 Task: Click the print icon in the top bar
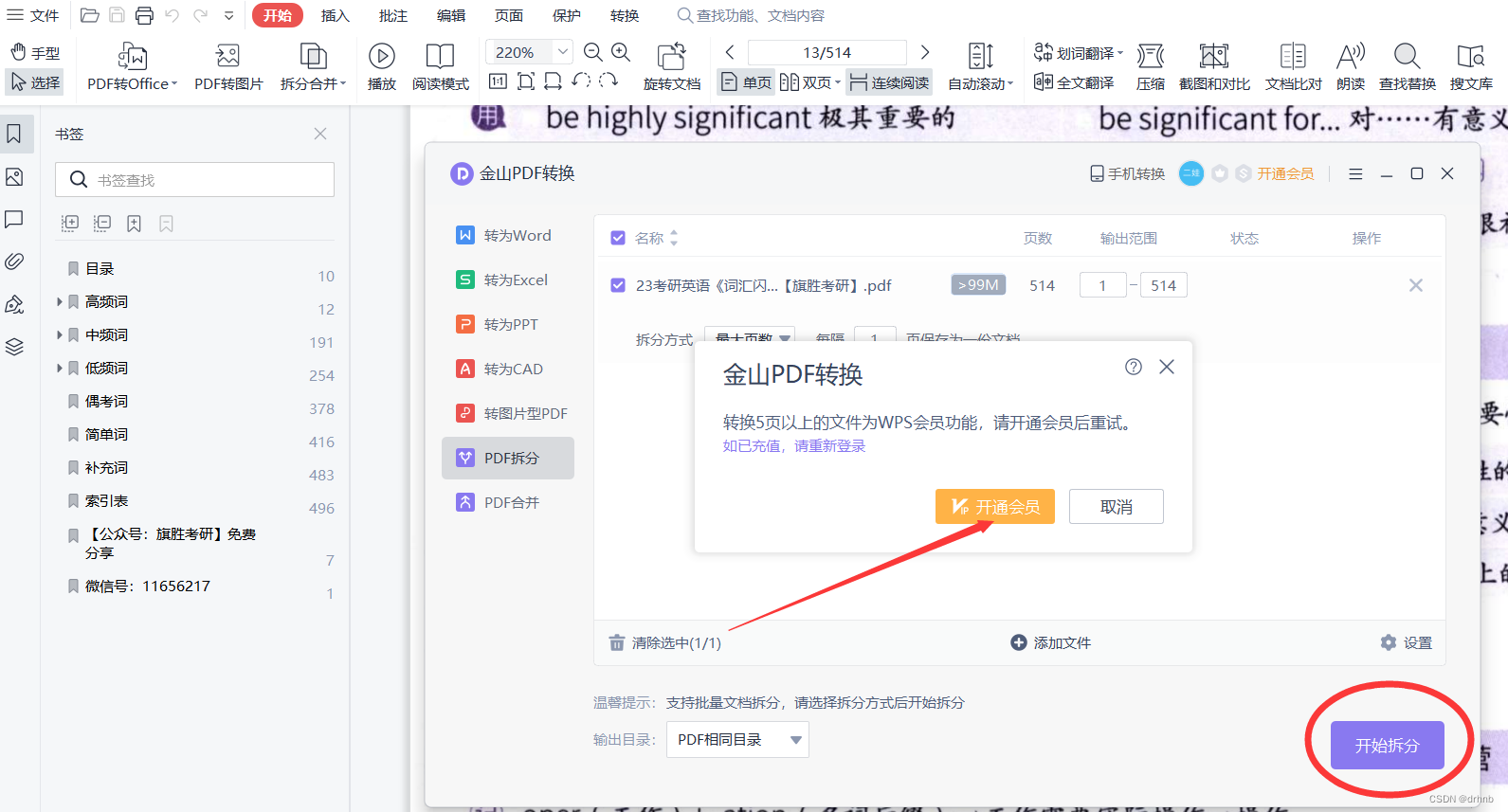pyautogui.click(x=144, y=15)
